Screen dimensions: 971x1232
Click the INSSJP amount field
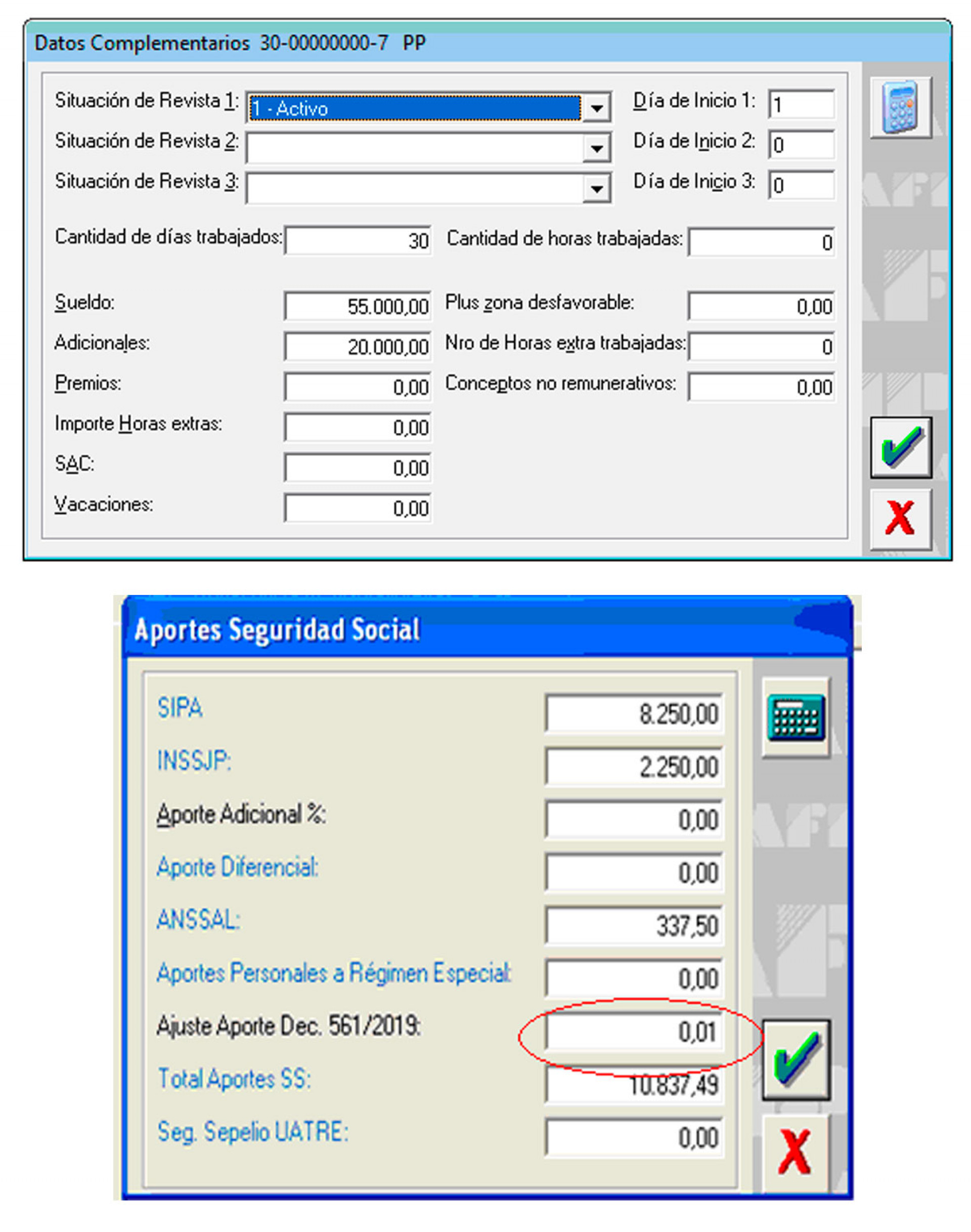pyautogui.click(x=634, y=766)
